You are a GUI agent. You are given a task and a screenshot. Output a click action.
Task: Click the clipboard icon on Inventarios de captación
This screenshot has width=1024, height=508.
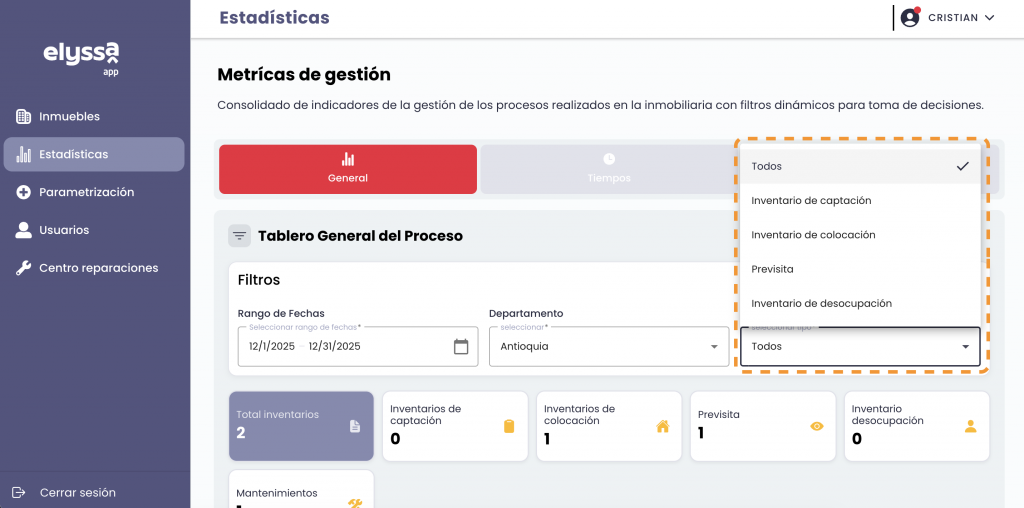pyautogui.click(x=509, y=426)
